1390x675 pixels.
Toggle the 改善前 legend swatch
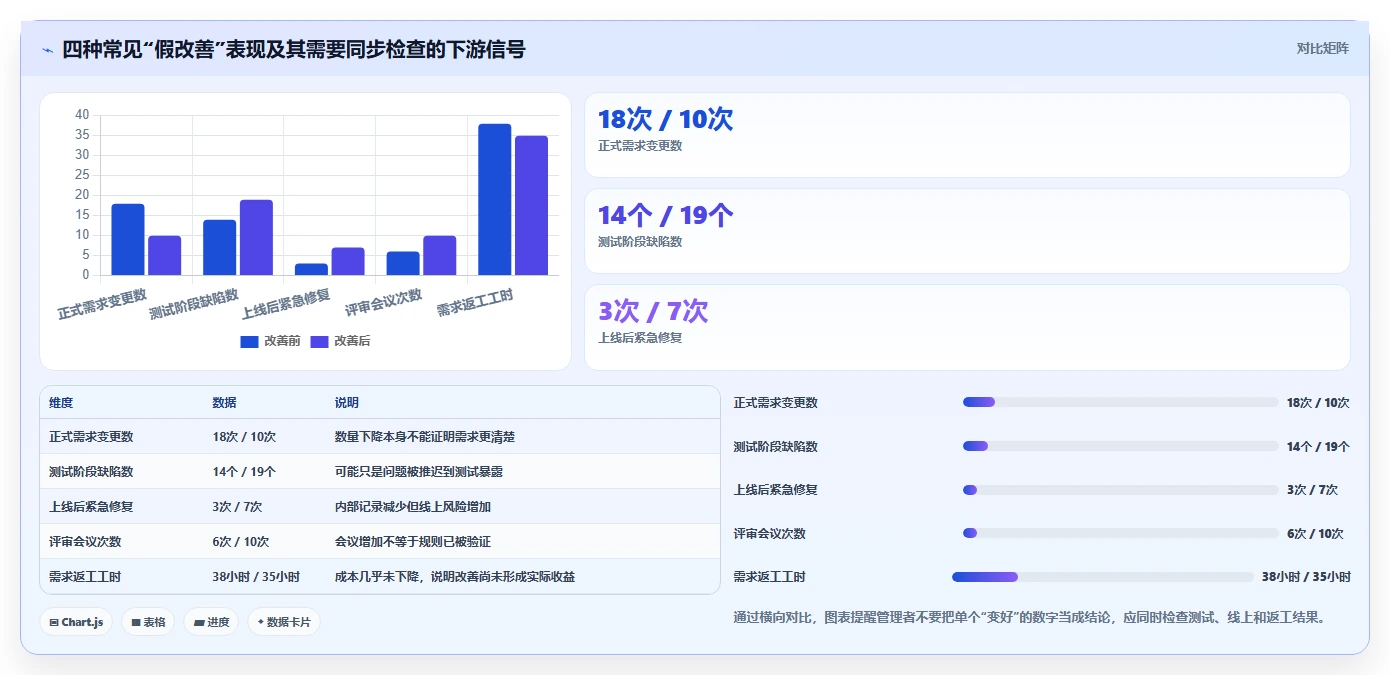[x=249, y=341]
